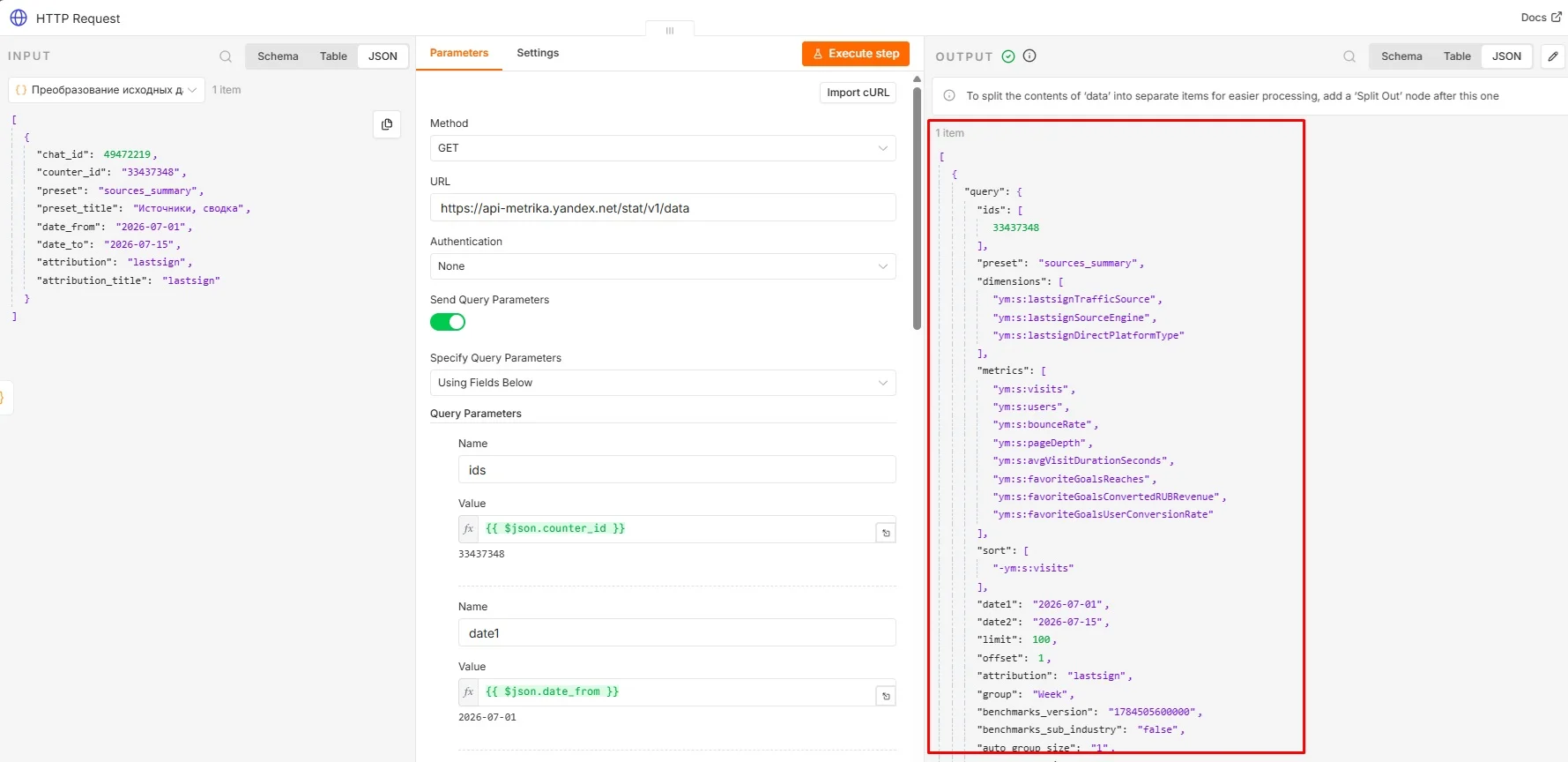Click the output search magnifier icon
Image resolution: width=1568 pixels, height=762 pixels.
(1349, 56)
